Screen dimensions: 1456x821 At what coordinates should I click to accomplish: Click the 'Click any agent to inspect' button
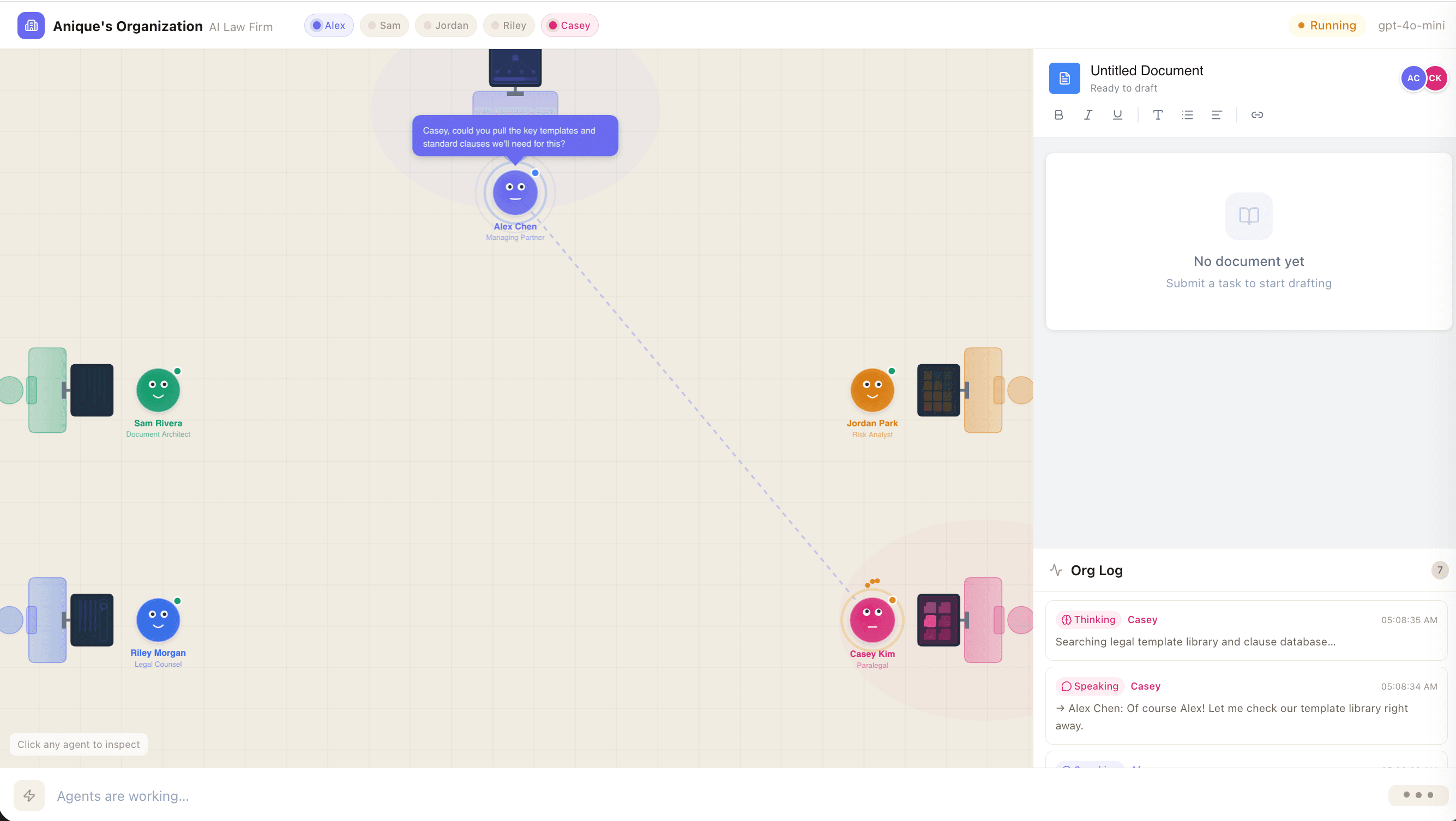(x=78, y=744)
